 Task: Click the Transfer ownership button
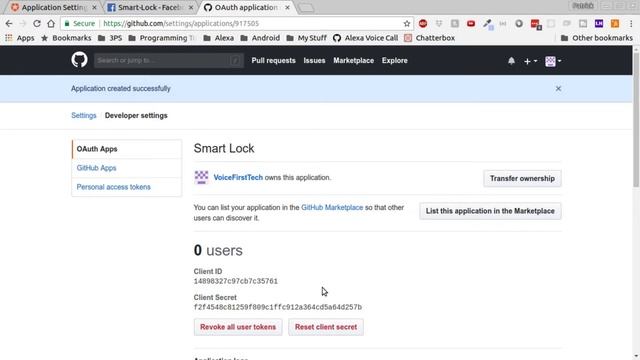click(522, 178)
